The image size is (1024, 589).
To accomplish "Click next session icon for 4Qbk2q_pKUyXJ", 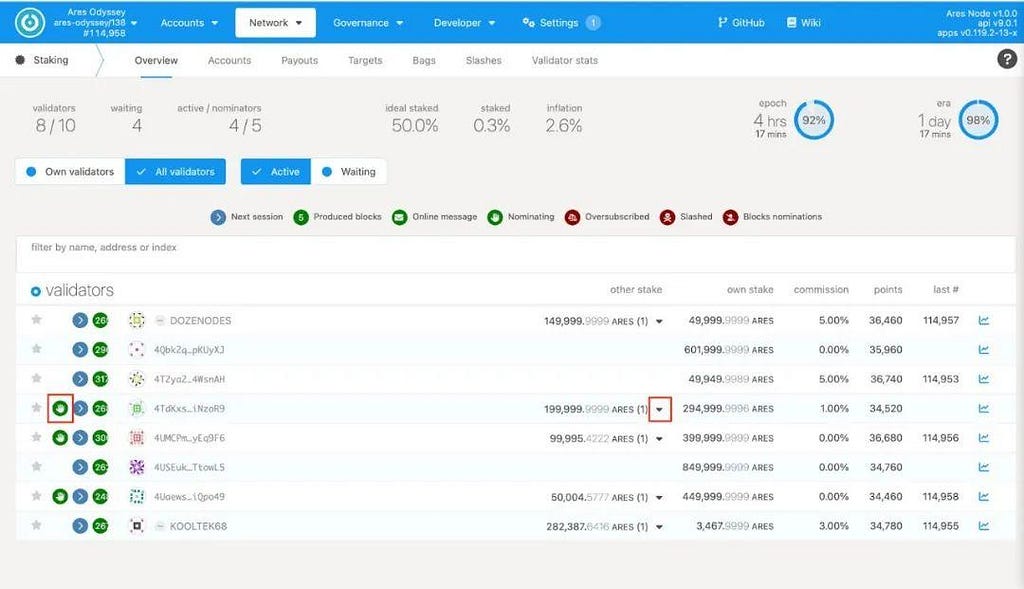I will click(80, 350).
